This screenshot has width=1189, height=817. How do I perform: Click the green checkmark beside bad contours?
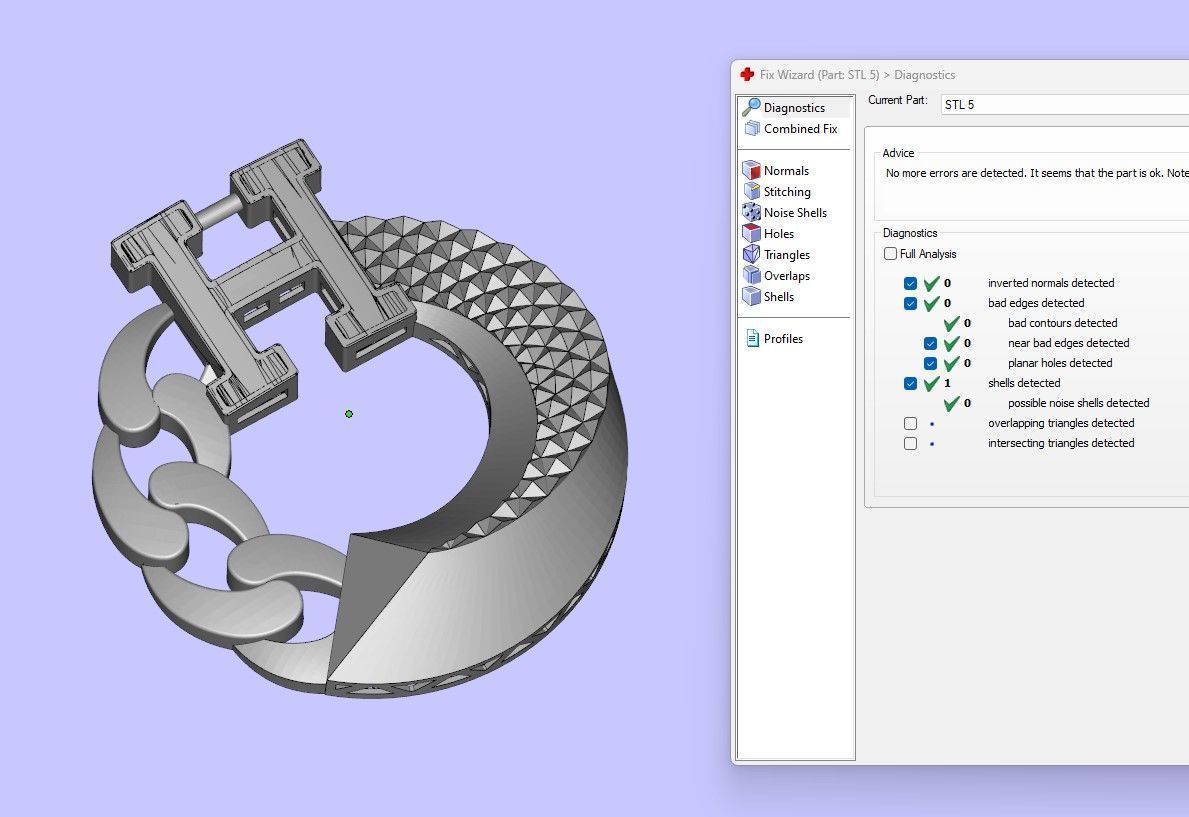[952, 323]
